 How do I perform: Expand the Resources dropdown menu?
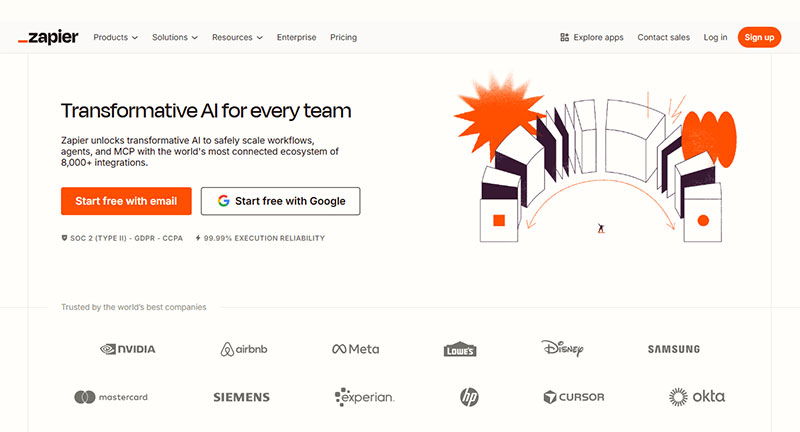pos(237,37)
